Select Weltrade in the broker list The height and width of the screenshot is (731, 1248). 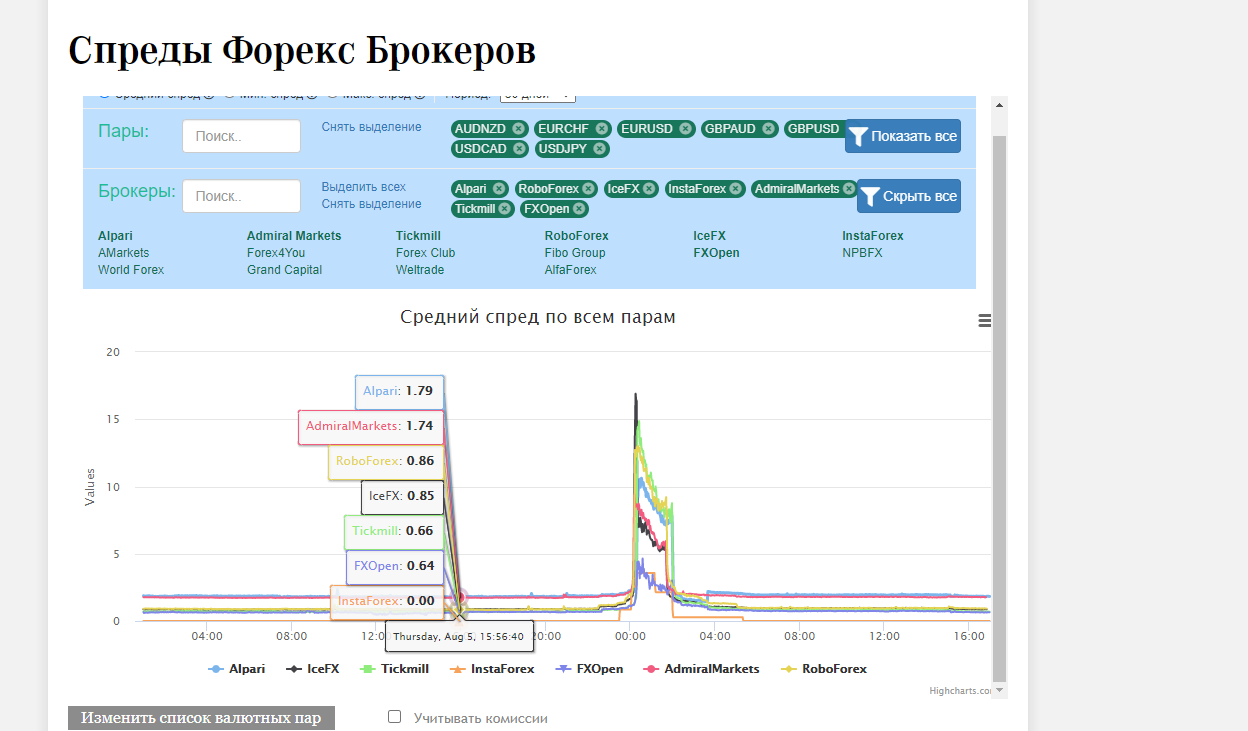[x=420, y=270]
